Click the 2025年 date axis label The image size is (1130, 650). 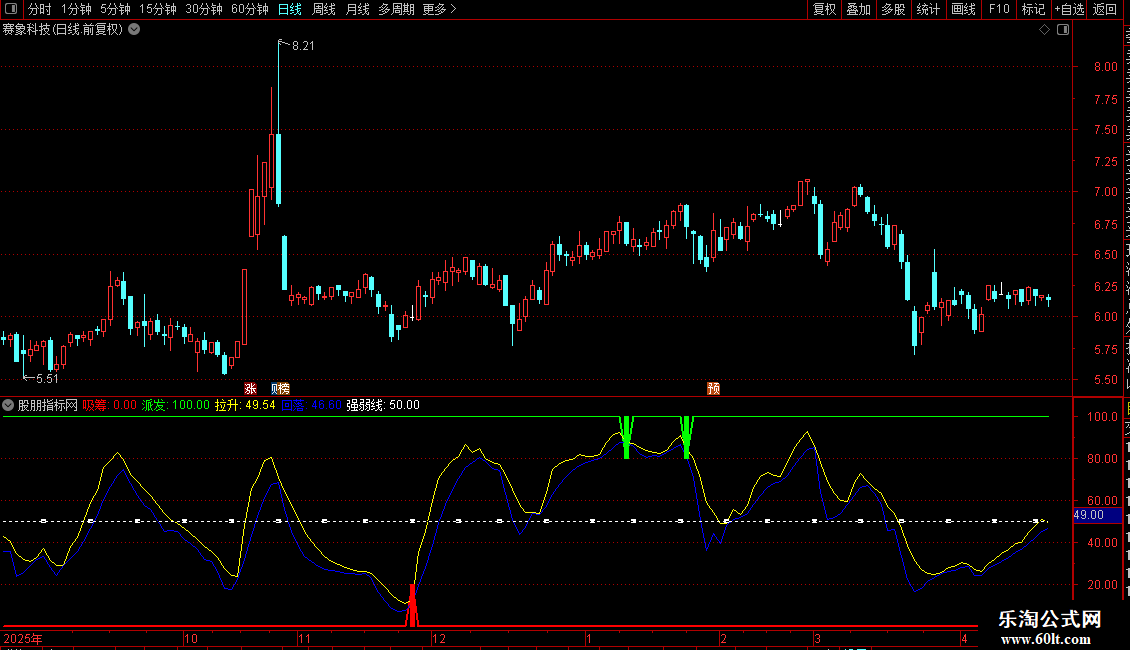(22, 638)
